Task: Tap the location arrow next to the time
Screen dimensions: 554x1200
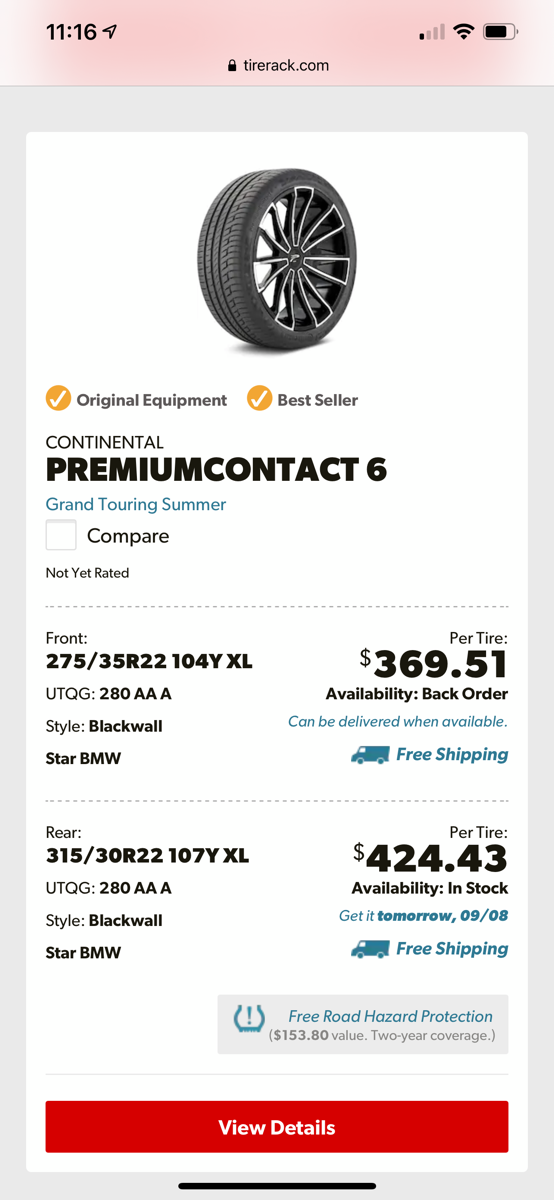Action: point(110,32)
